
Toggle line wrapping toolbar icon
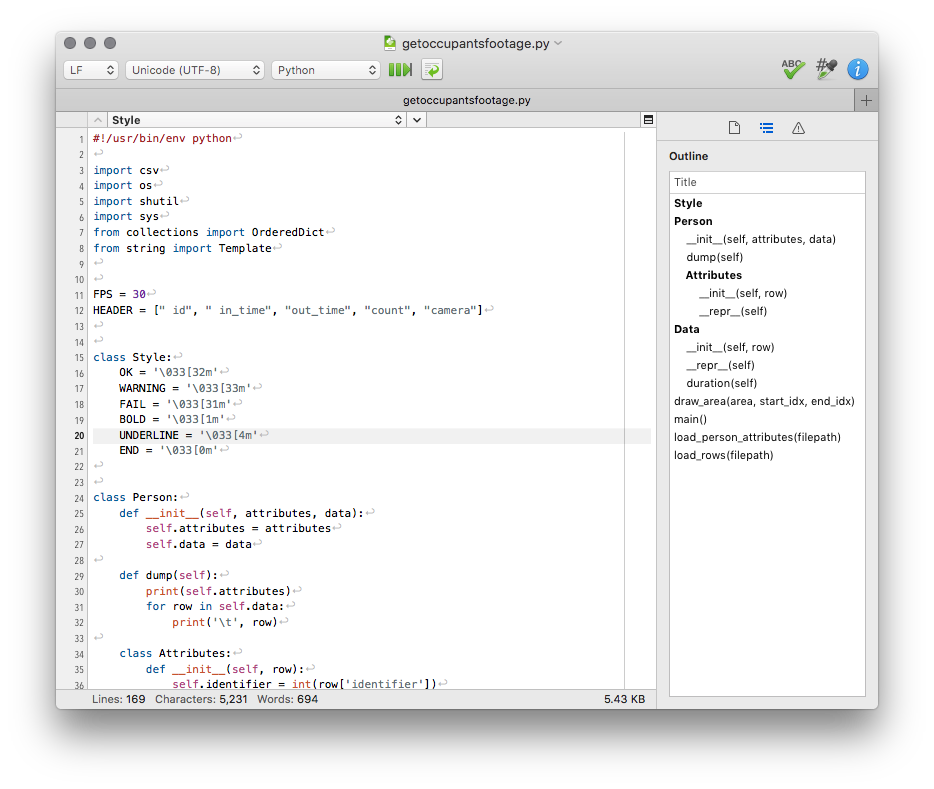(432, 70)
